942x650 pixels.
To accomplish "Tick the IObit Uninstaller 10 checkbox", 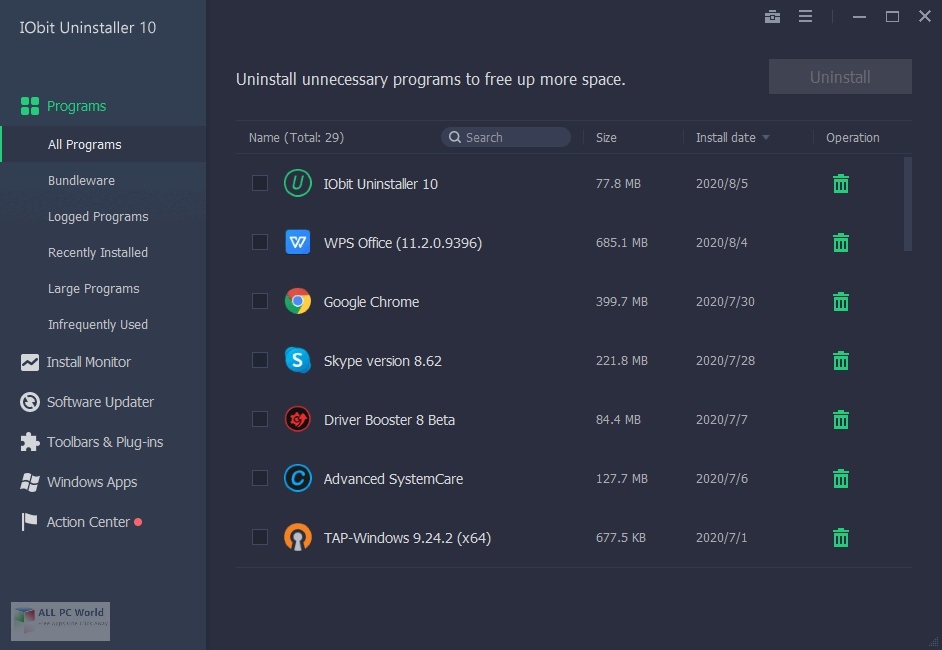I will (x=260, y=183).
